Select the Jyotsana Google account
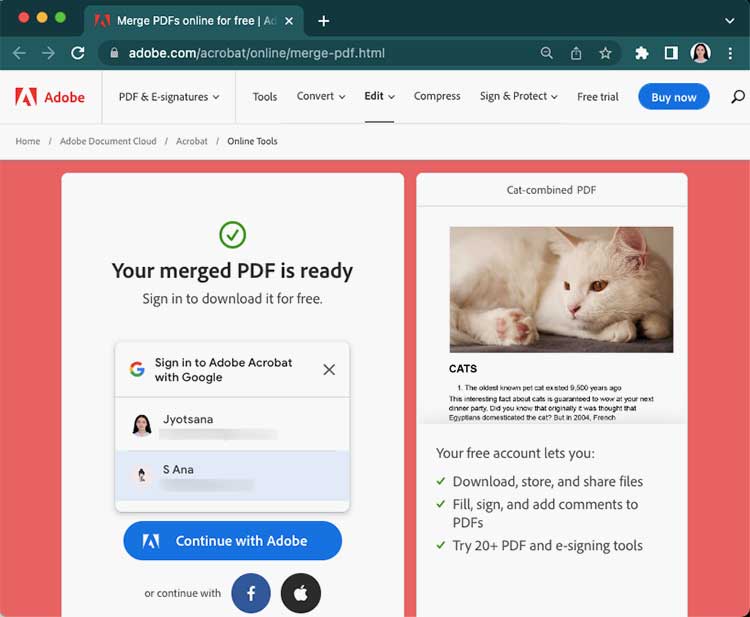 (x=232, y=425)
